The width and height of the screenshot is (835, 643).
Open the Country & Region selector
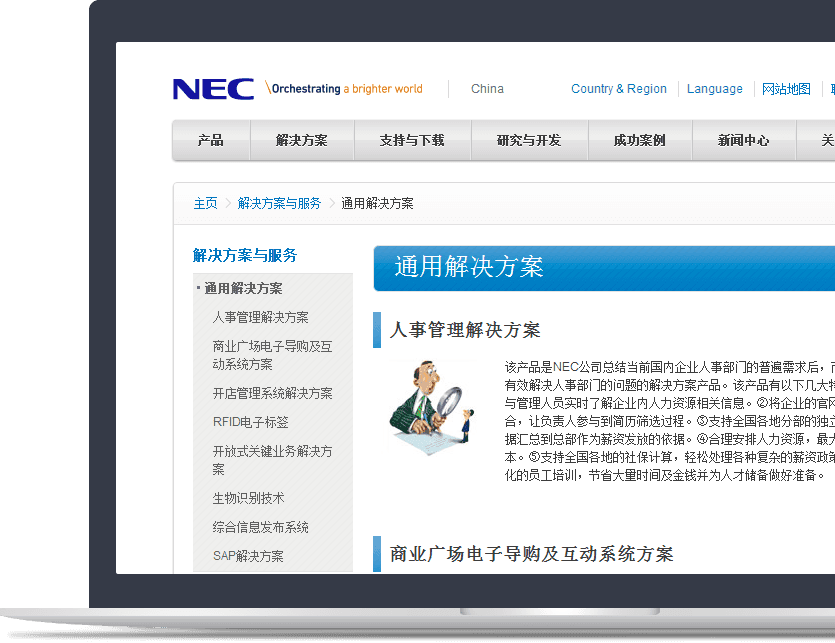[618, 89]
